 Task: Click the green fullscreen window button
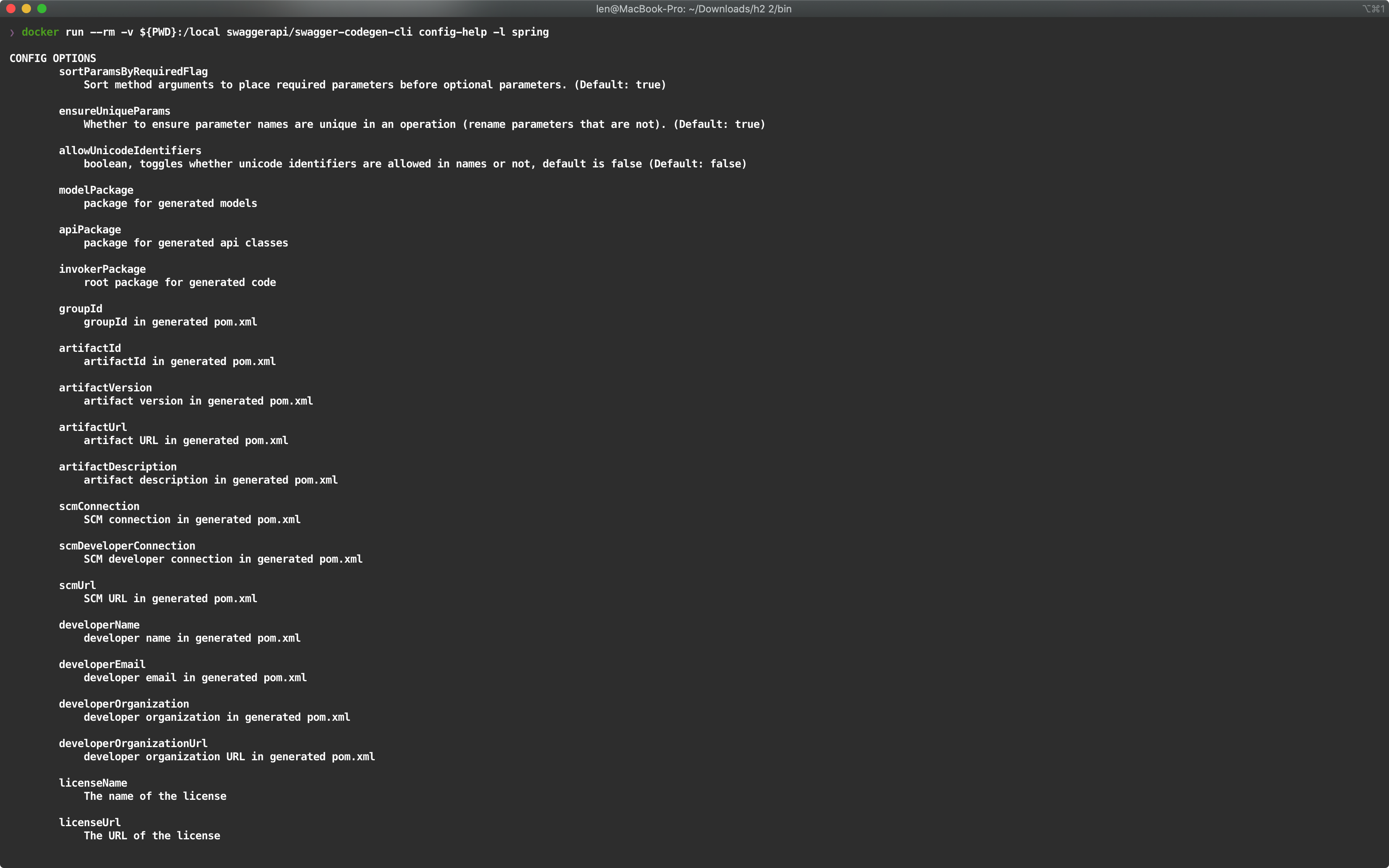pyautogui.click(x=41, y=9)
